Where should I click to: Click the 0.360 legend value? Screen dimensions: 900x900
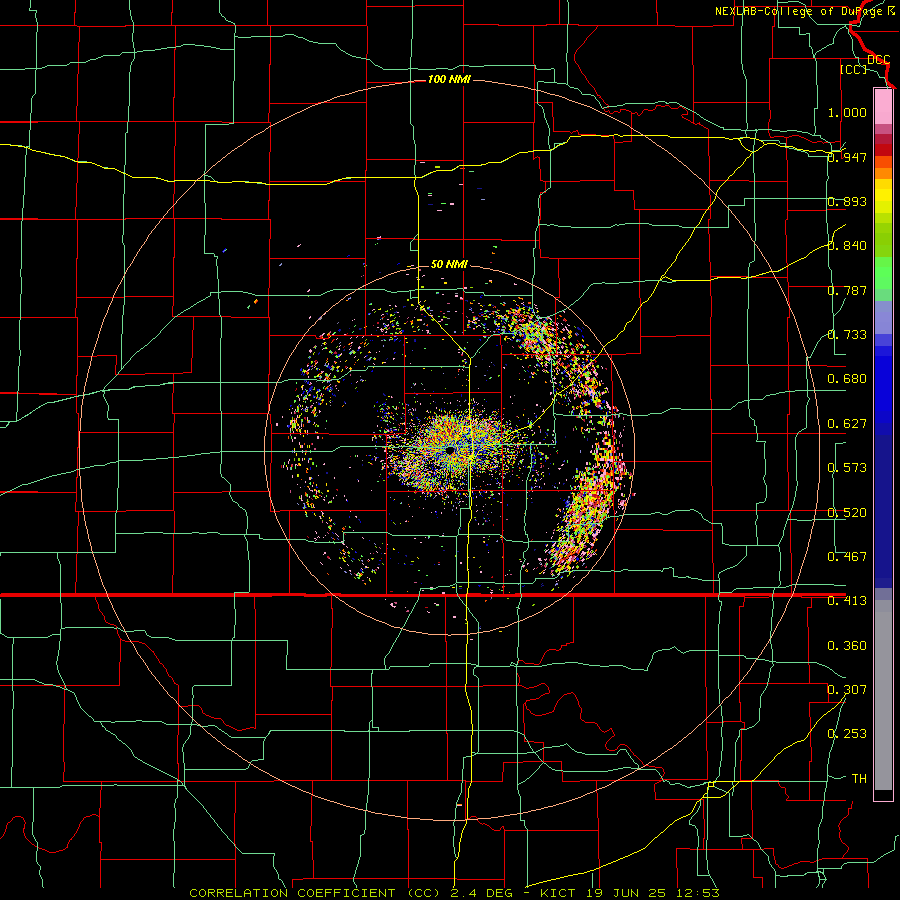tap(847, 646)
